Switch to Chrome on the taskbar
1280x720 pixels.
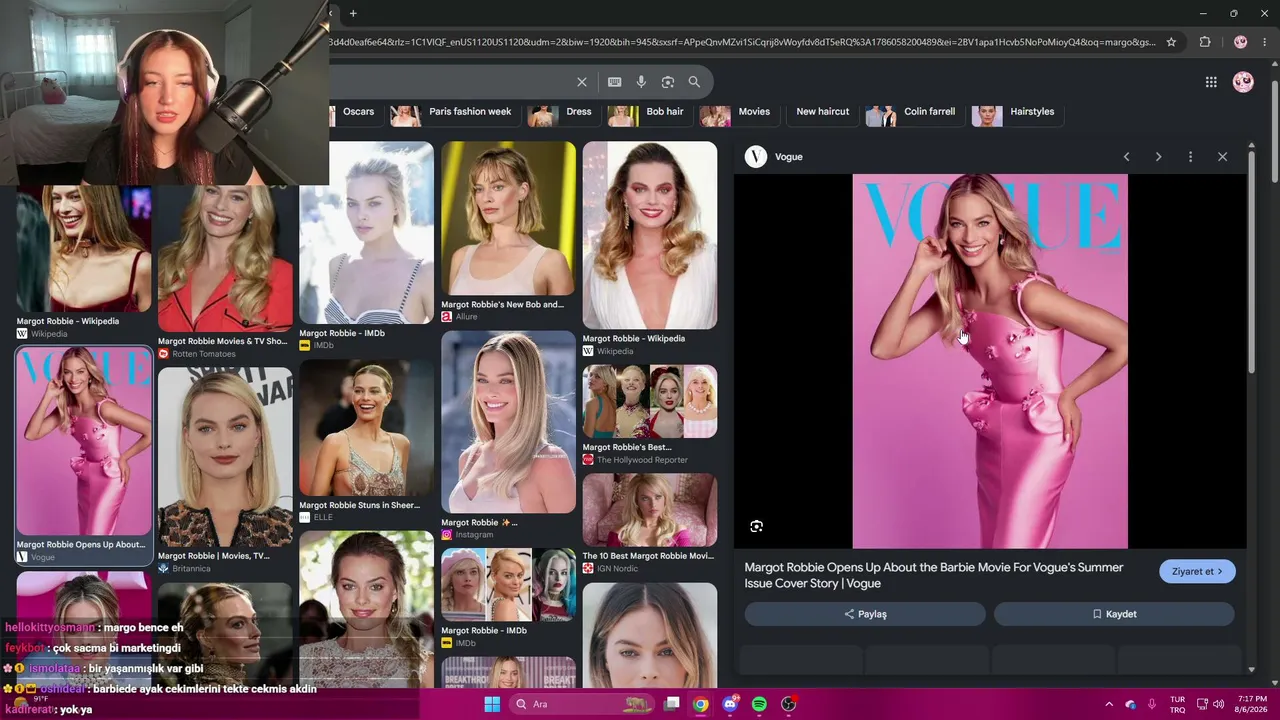701,704
